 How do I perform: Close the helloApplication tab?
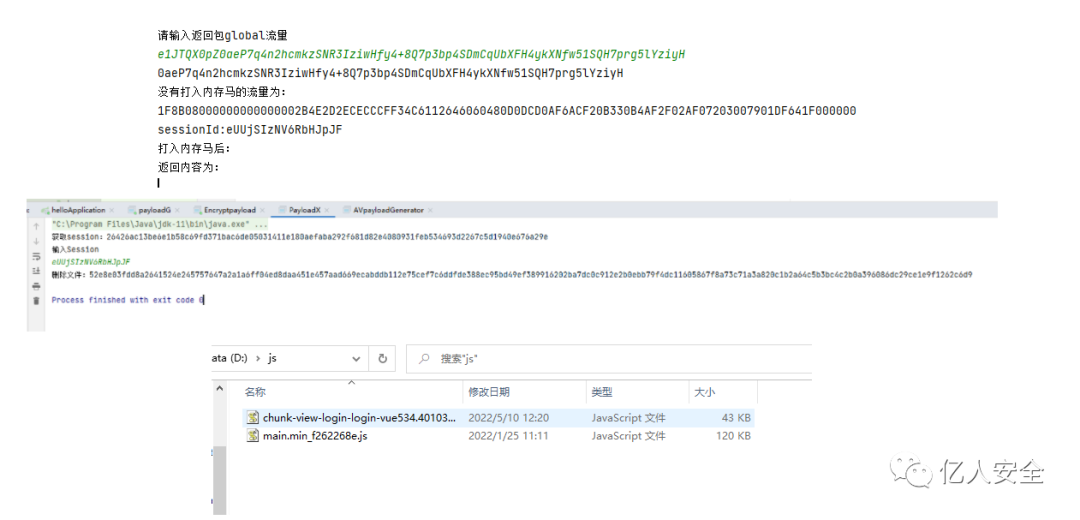click(x=112, y=210)
